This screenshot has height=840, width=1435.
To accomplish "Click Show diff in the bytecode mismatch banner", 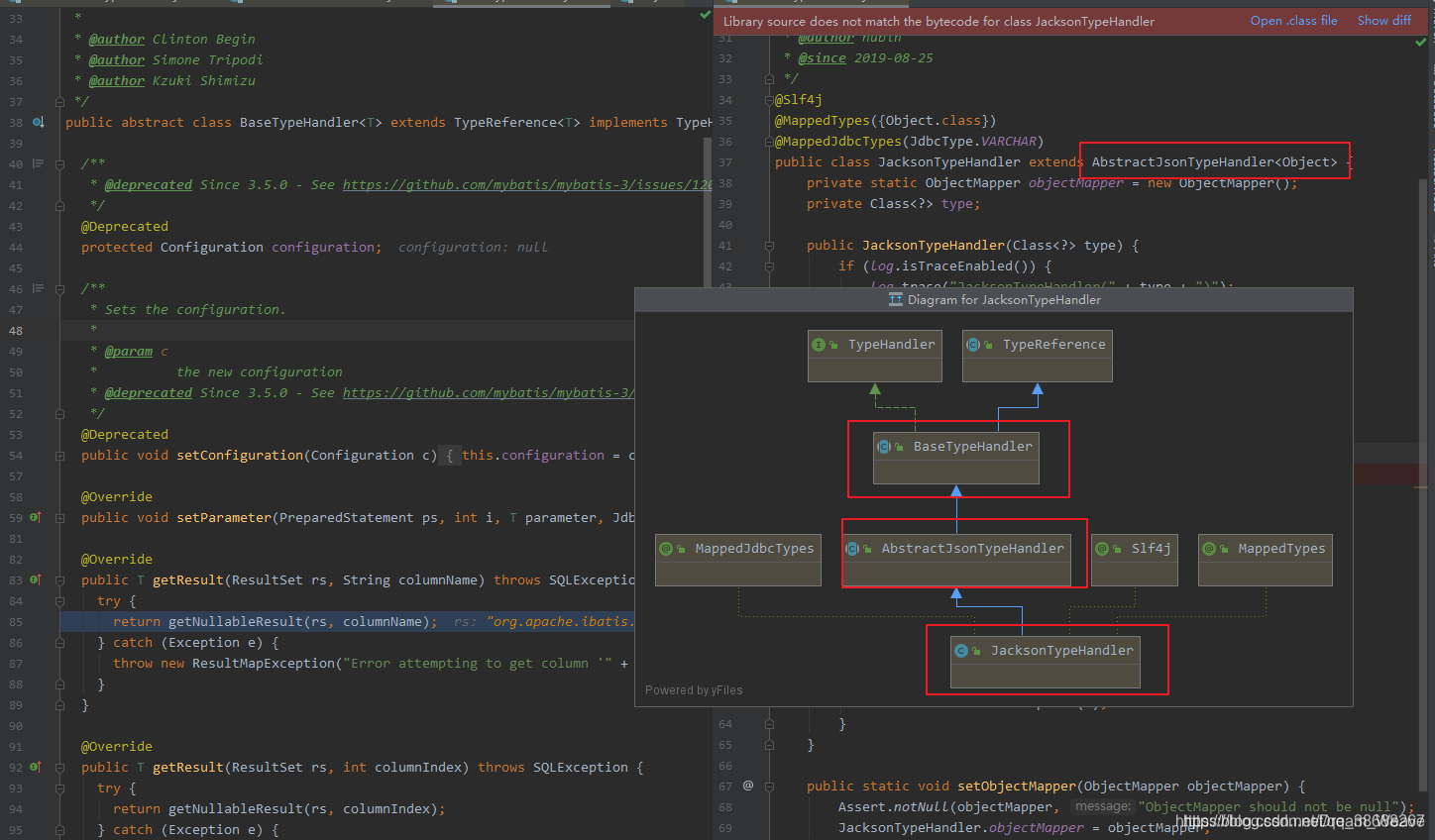I will (x=1383, y=20).
